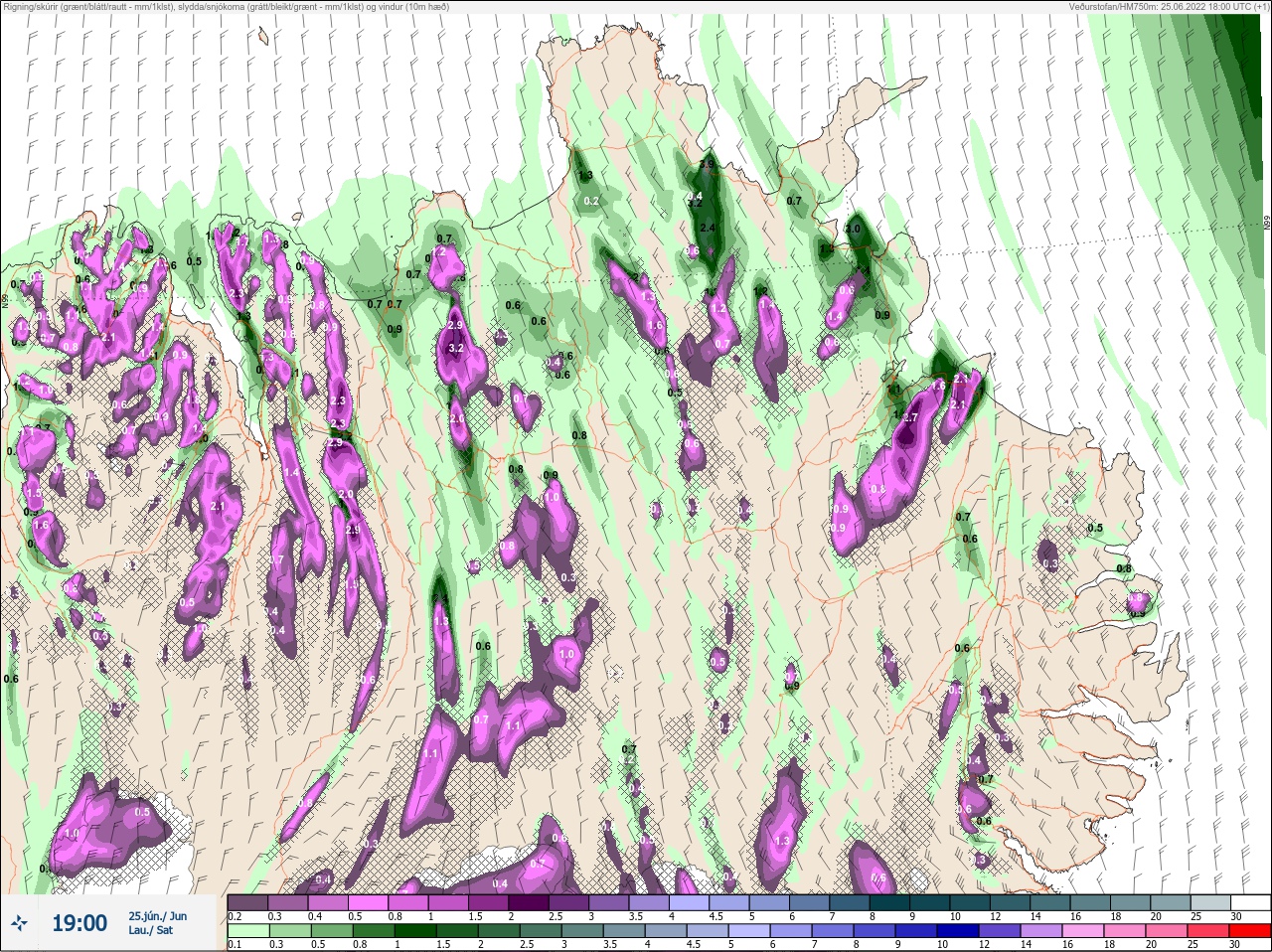Click the red swatch ending the green legend row

point(1249,931)
